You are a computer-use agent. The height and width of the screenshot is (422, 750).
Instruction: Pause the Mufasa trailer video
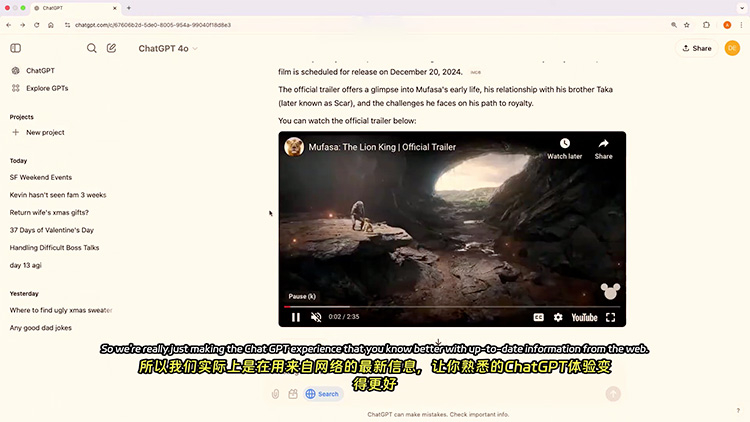(x=296, y=317)
